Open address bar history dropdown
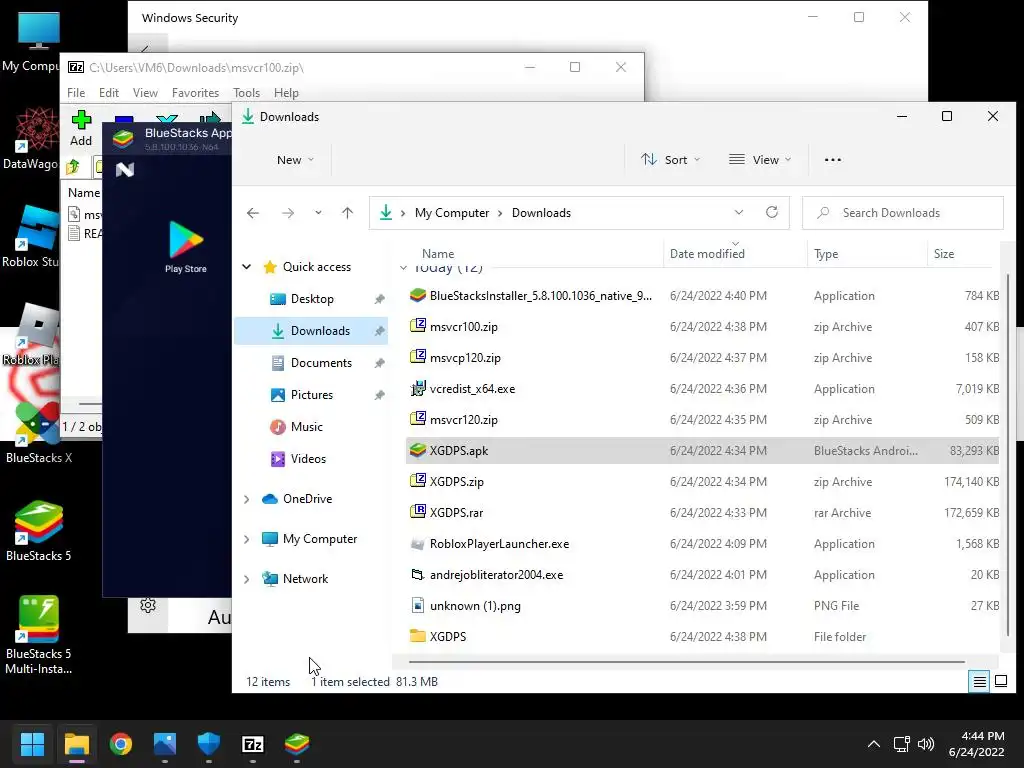Screen dimensions: 1024x768 pyautogui.click(x=739, y=212)
